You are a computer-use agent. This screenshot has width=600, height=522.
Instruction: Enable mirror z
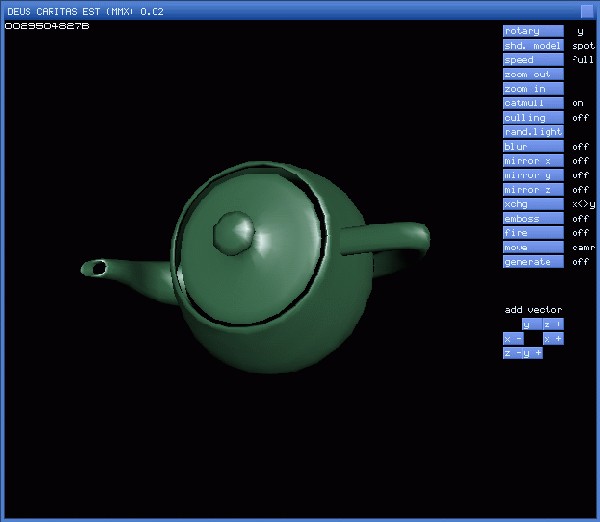point(533,190)
